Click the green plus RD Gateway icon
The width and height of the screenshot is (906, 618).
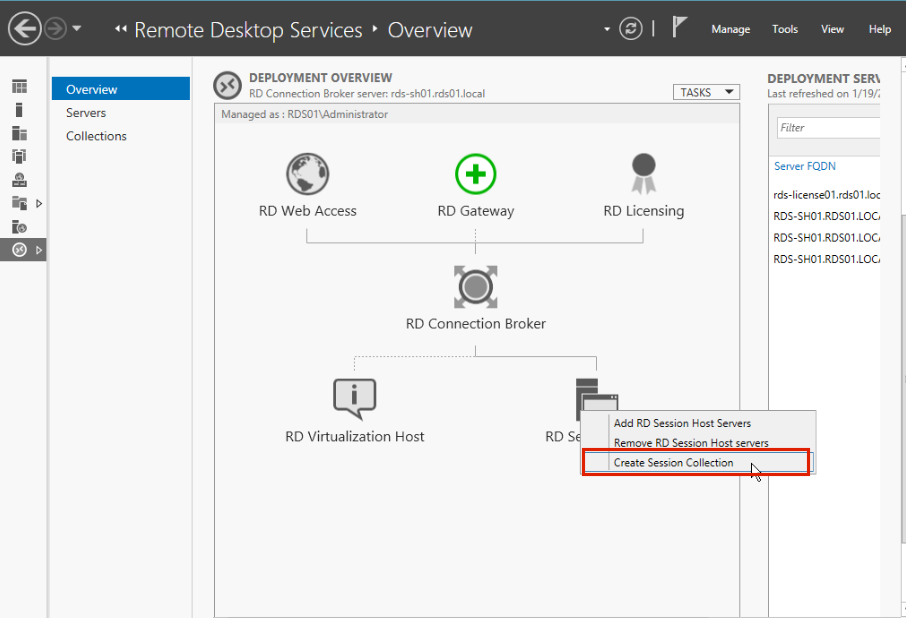(x=475, y=174)
